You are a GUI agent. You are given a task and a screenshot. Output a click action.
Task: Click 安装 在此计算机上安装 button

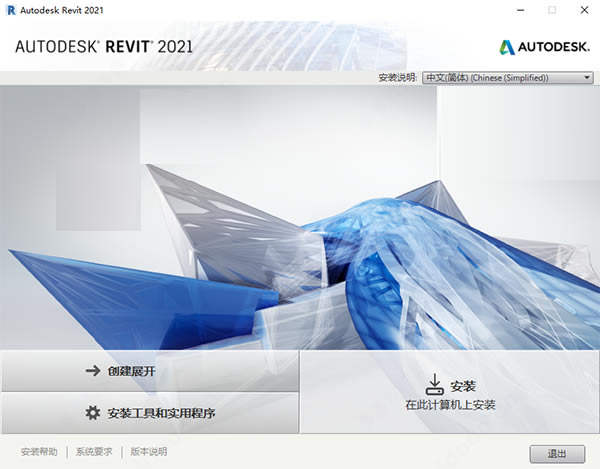point(450,392)
